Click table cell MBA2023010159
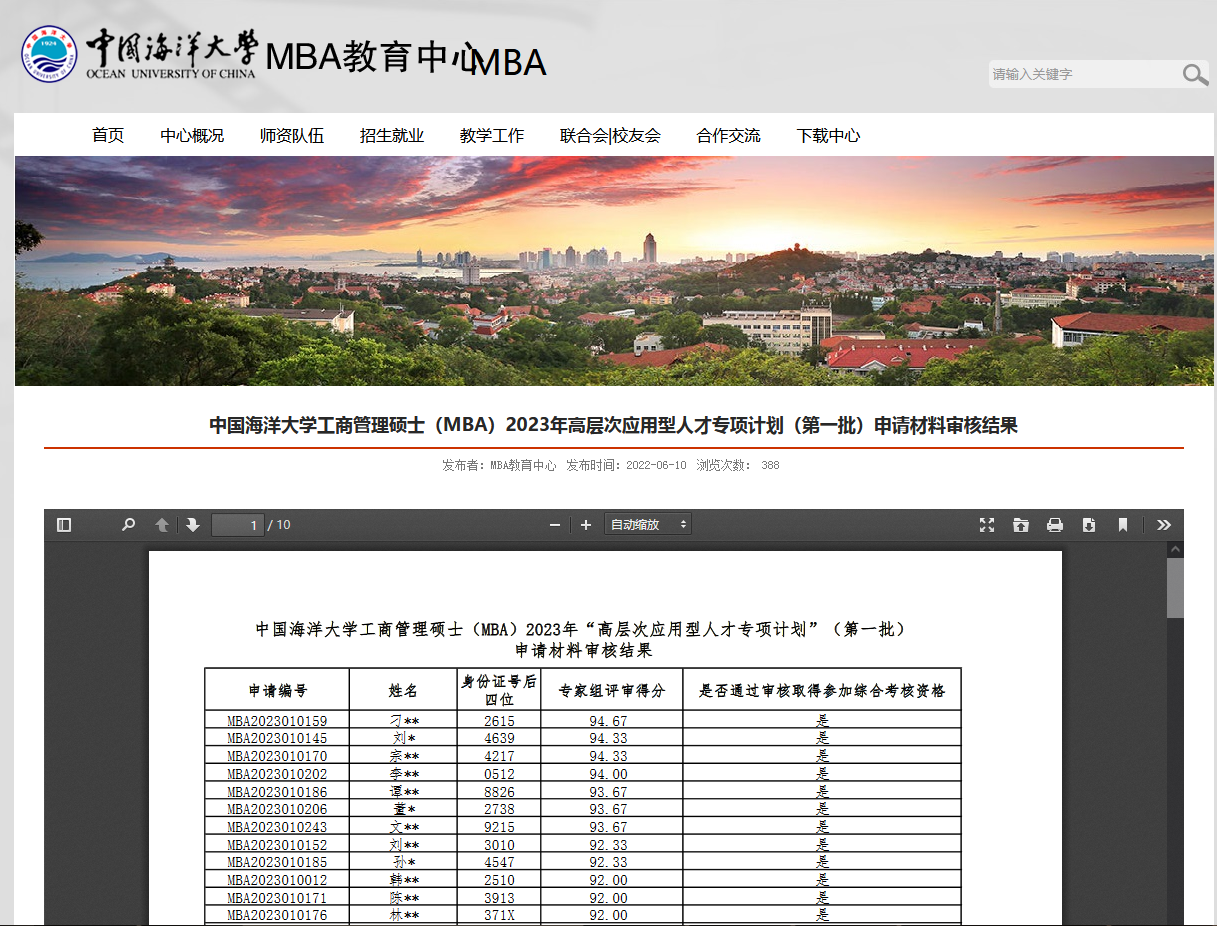 [x=277, y=721]
